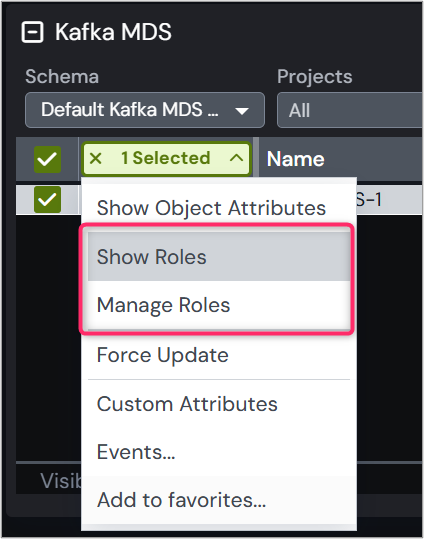Screen dimensions: 424x539
Task: Collapse the Kafka MDS panel minus icon
Action: [32, 32]
